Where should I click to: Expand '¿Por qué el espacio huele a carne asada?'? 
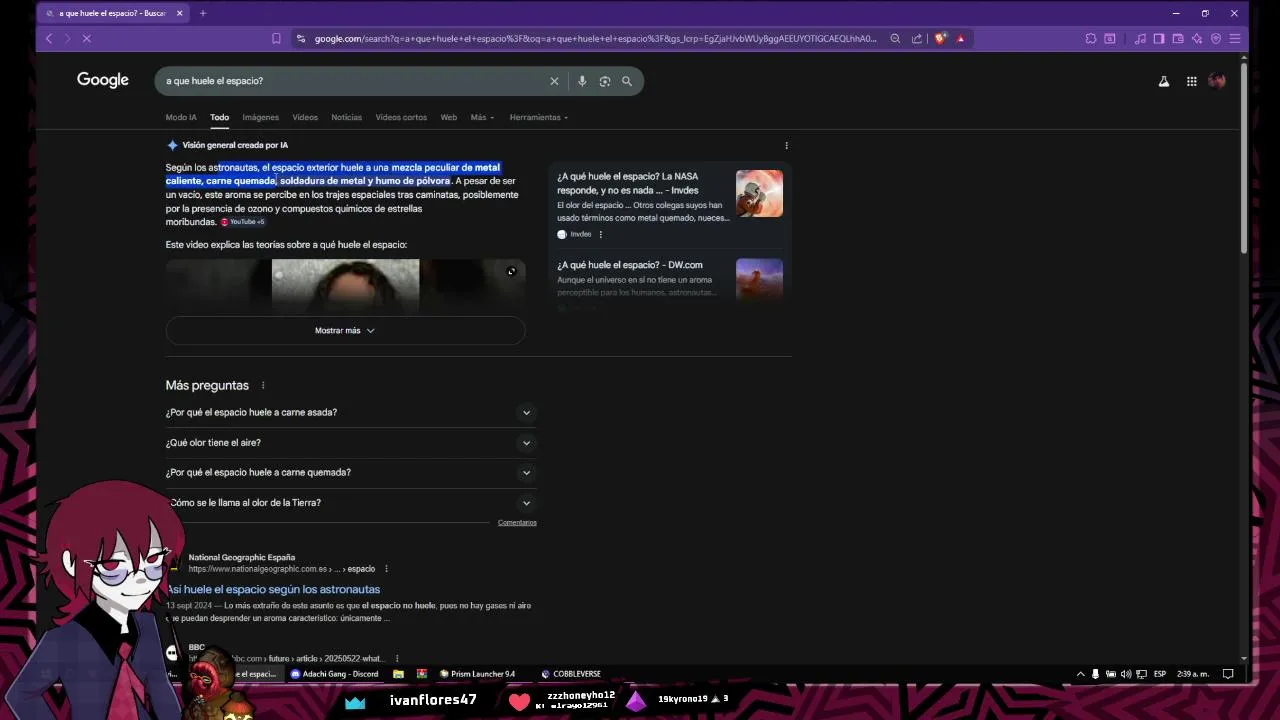351,412
